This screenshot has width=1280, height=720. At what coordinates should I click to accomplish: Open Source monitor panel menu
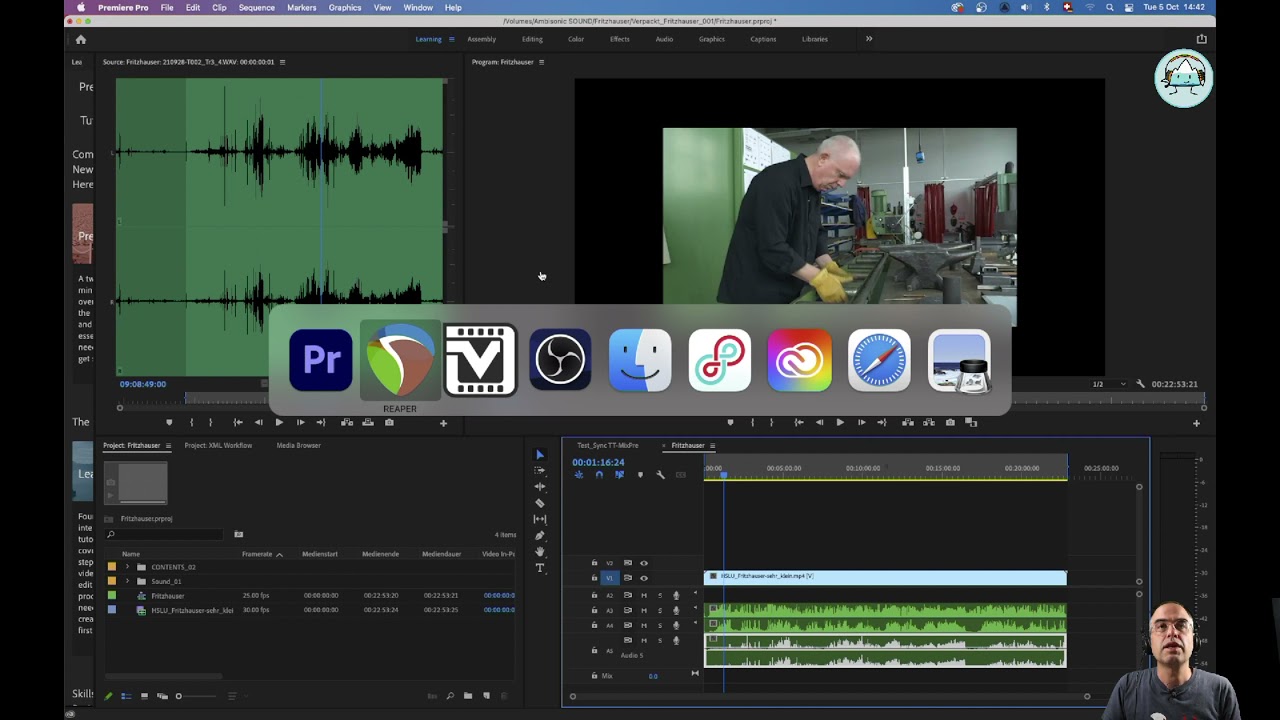282,62
